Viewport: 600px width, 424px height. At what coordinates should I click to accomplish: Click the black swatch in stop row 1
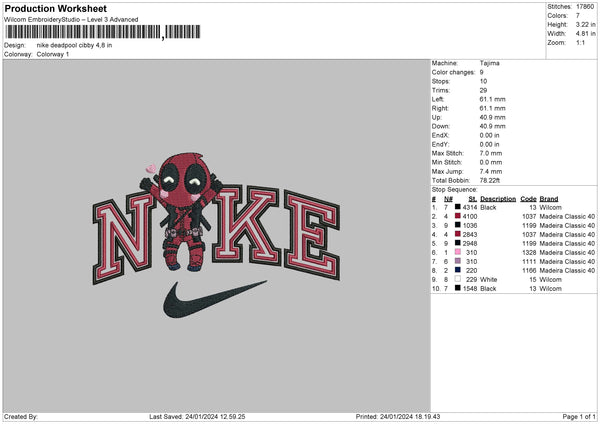[457, 207]
